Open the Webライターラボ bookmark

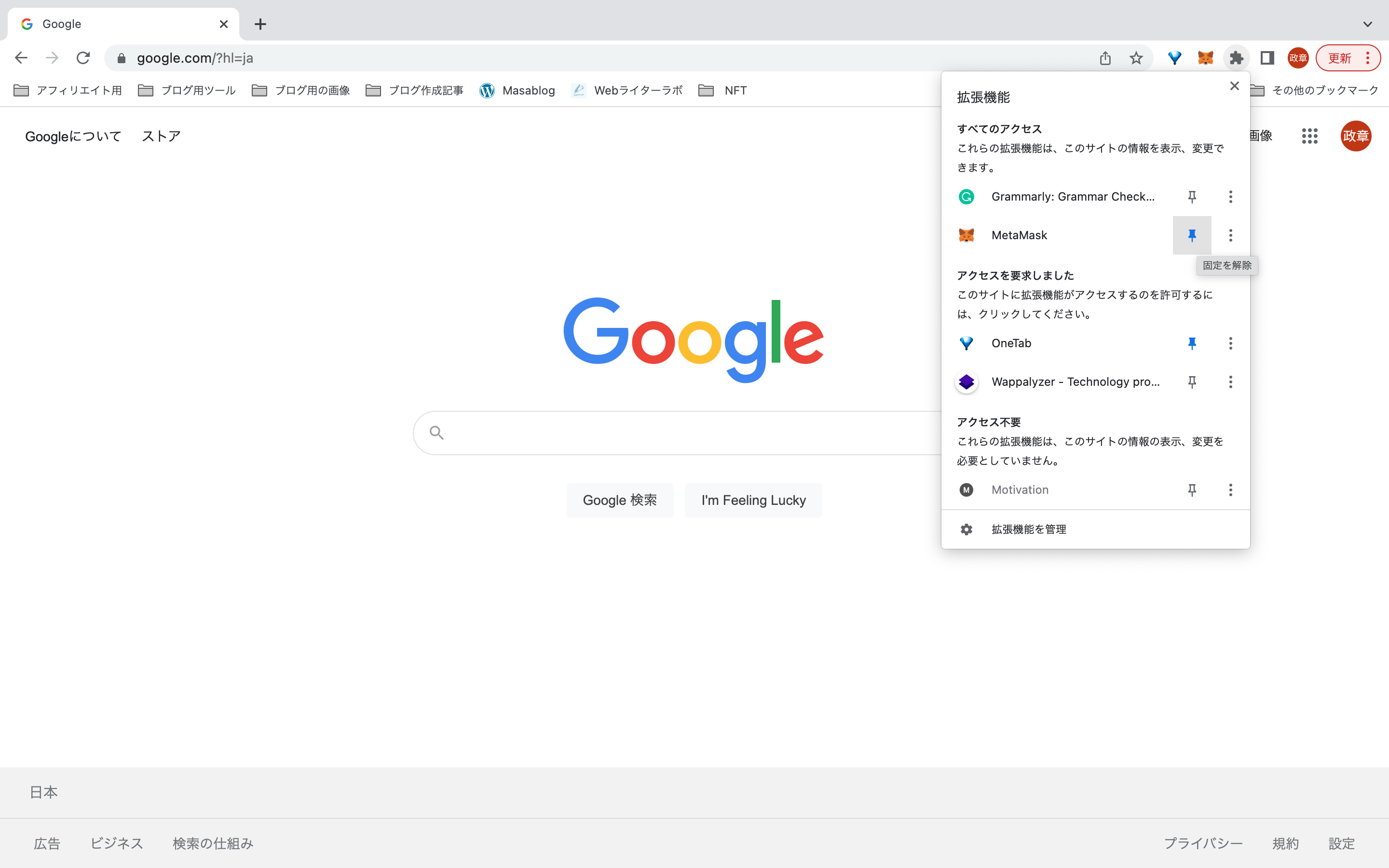[x=627, y=90]
